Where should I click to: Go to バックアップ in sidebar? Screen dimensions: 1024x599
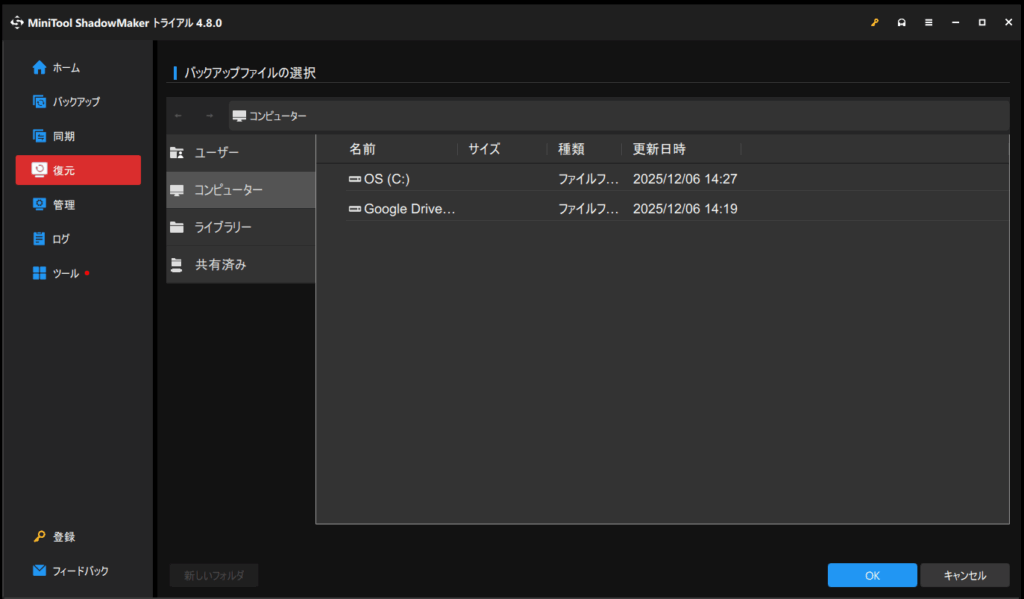coord(75,102)
